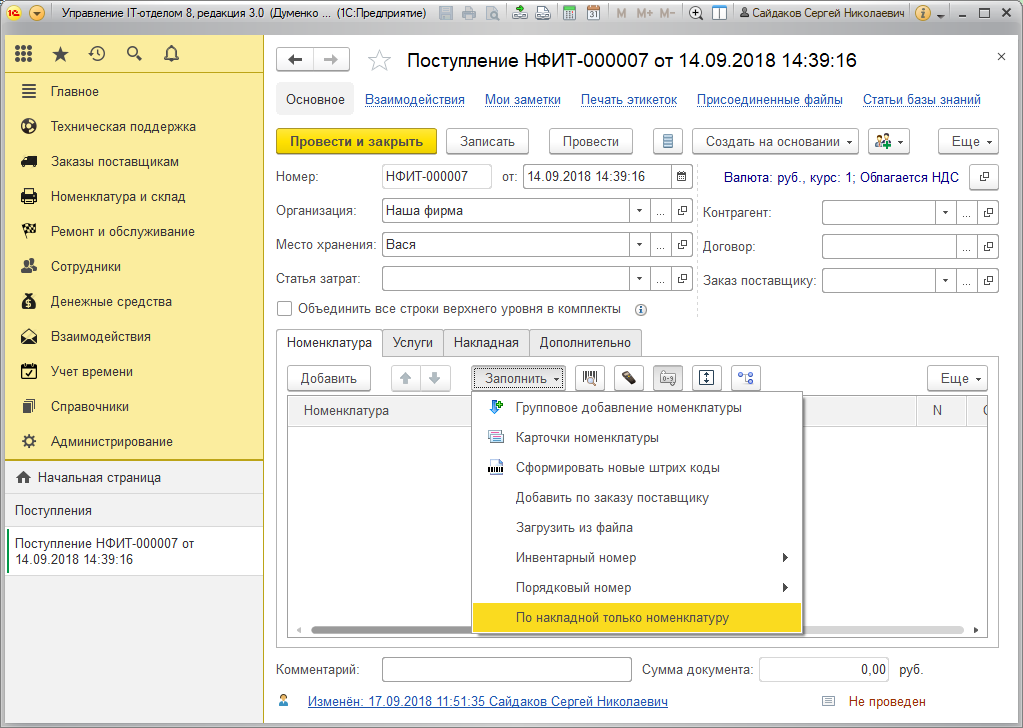Screen dimensions: 1023x728
Task: Open the 'Изменён: 17.09.2018' history link
Action: coord(488,702)
